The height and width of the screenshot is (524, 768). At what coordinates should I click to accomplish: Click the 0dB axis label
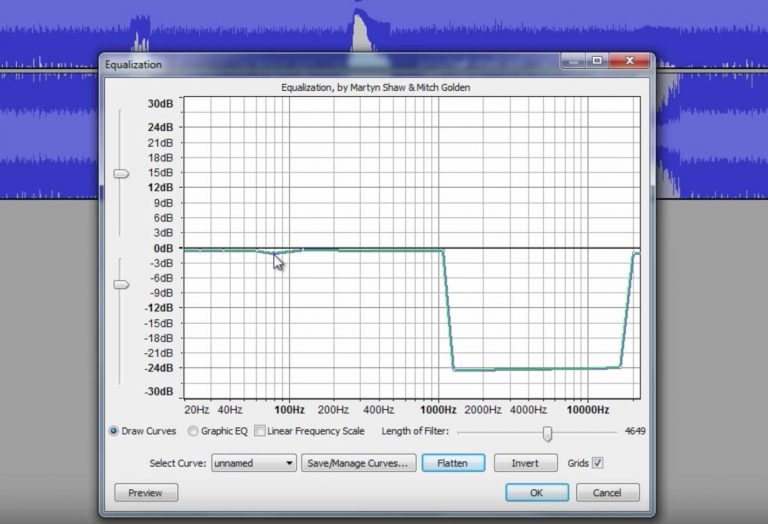[x=163, y=248]
